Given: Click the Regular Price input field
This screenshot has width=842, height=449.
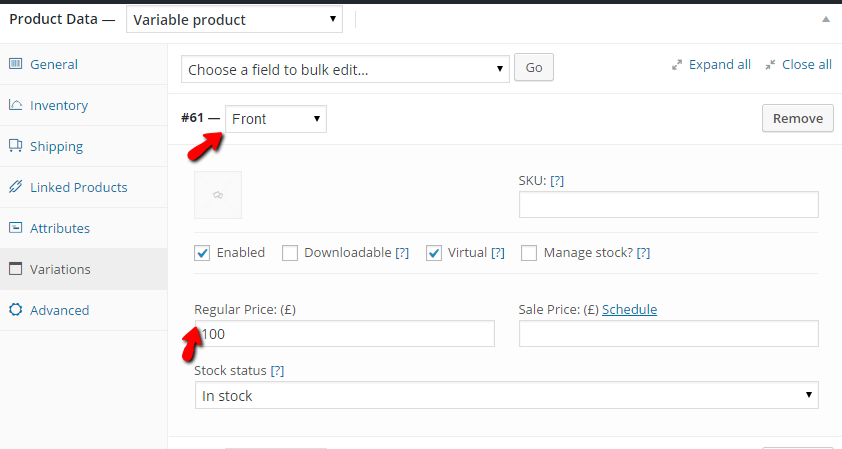Looking at the screenshot, I should [344, 334].
